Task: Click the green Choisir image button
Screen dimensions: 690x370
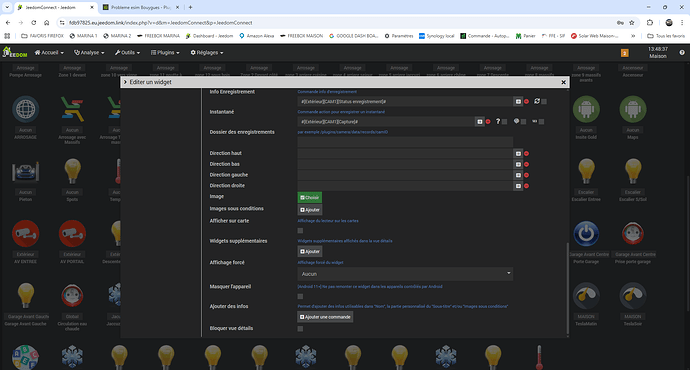Action: point(309,198)
